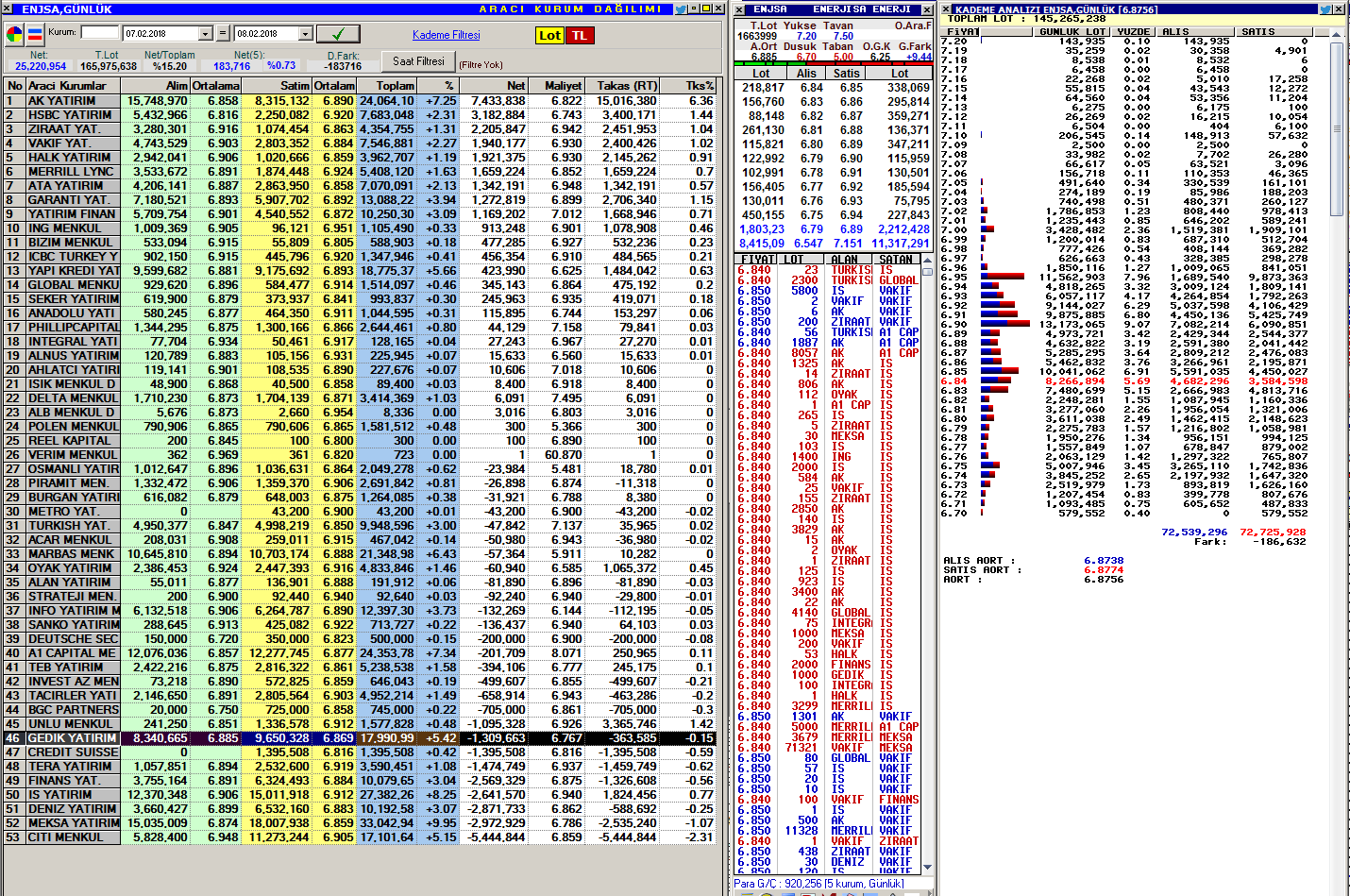Click the 6.70 price row in Kademe Analizi

(1125, 513)
